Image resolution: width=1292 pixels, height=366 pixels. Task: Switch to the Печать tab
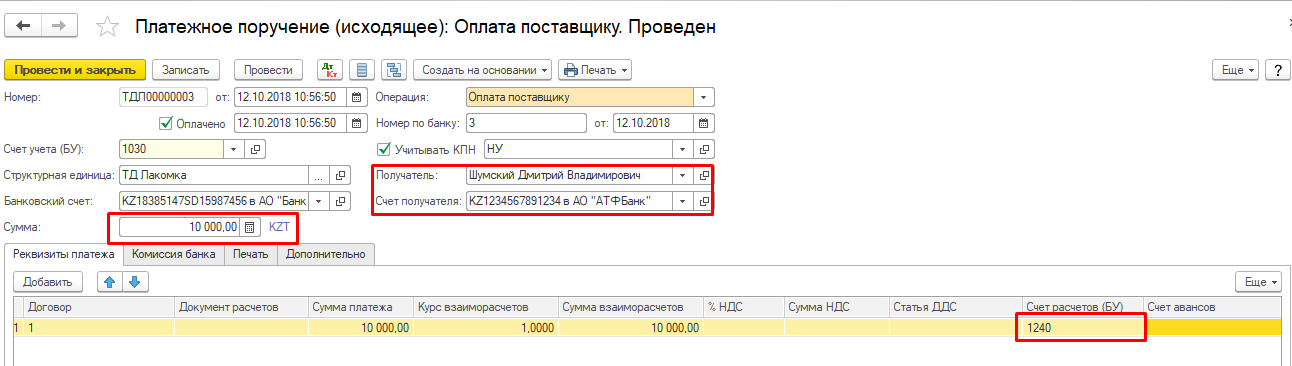[250, 254]
